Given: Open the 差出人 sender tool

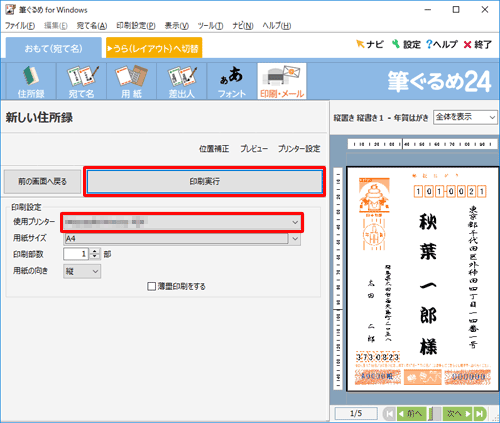Looking at the screenshot, I should pyautogui.click(x=182, y=81).
